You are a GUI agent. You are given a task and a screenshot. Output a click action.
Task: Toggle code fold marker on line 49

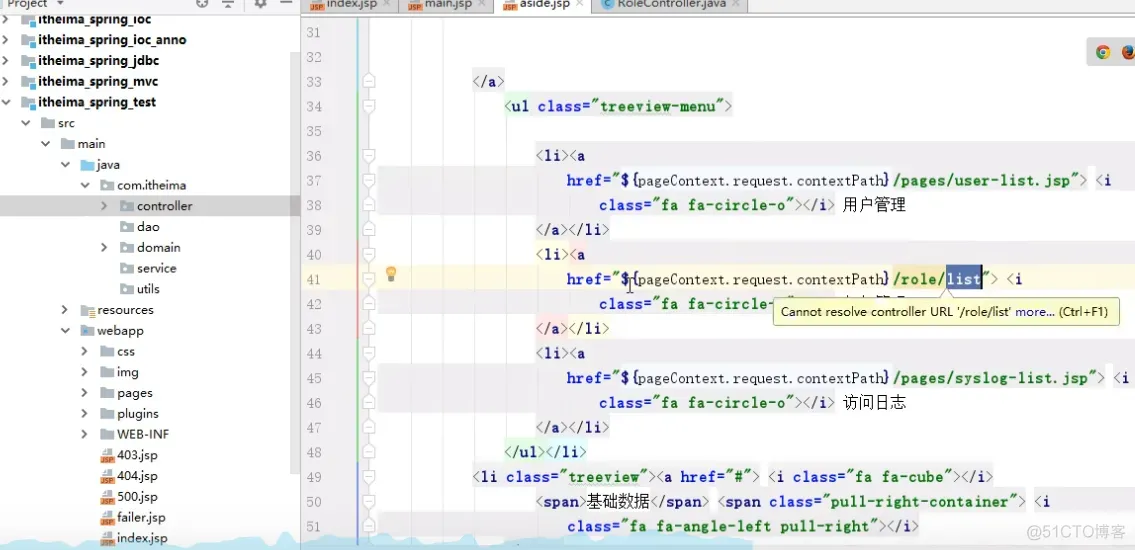(x=369, y=477)
